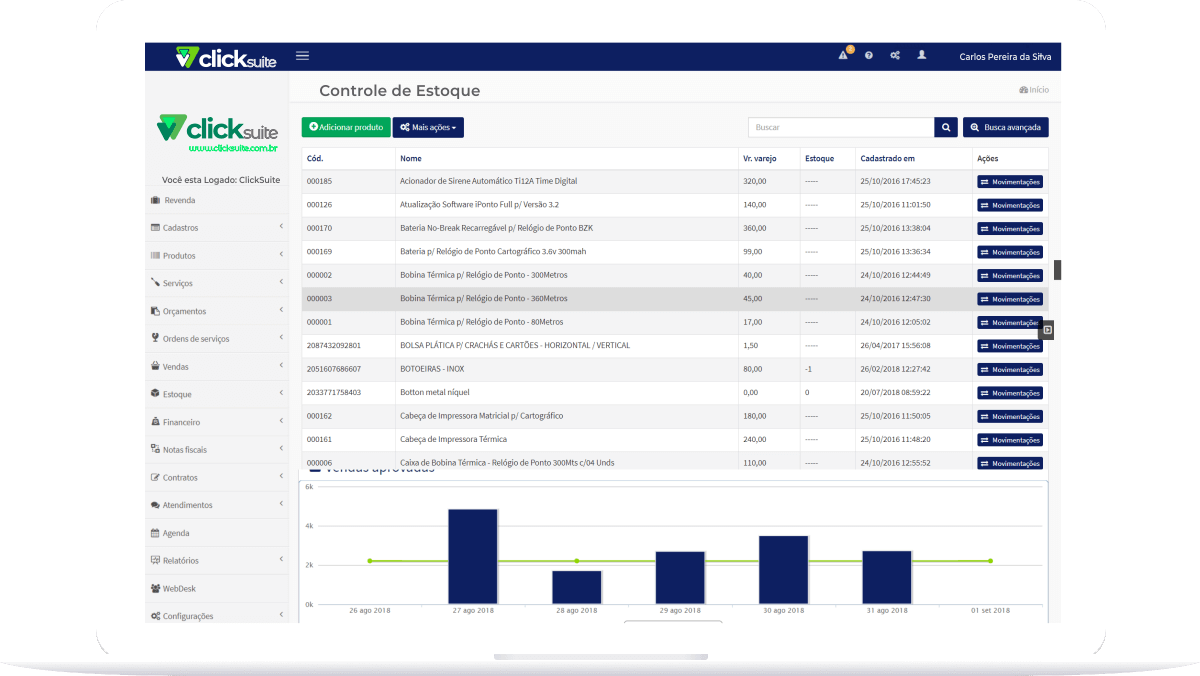The width and height of the screenshot is (1200, 676).
Task: Click the Nome column header
Action: 411,158
